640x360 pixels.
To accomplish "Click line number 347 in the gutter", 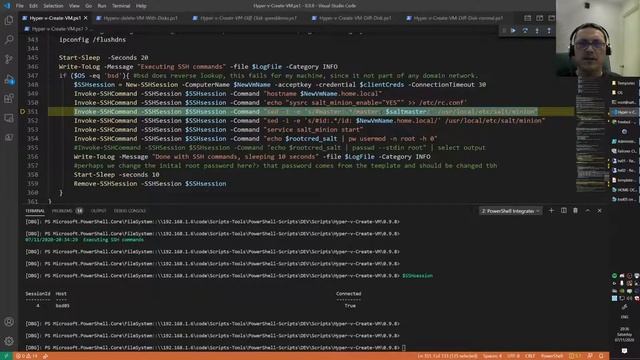I will 33,76.
